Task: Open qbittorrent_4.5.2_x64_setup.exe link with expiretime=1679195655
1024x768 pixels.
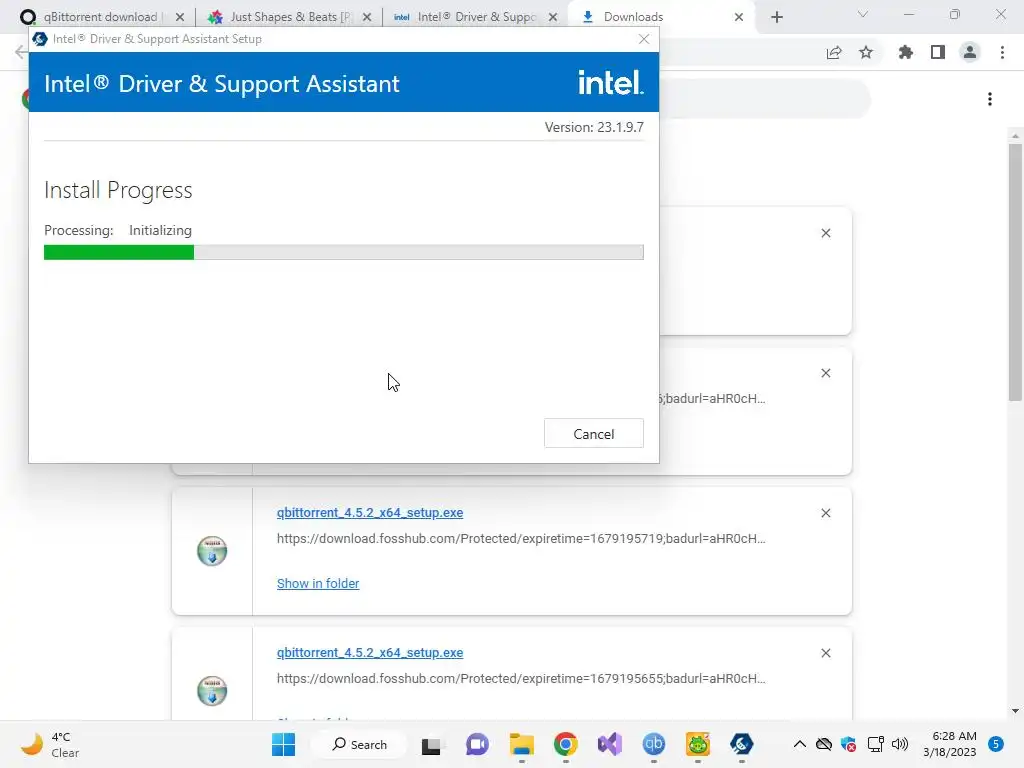Action: [370, 652]
